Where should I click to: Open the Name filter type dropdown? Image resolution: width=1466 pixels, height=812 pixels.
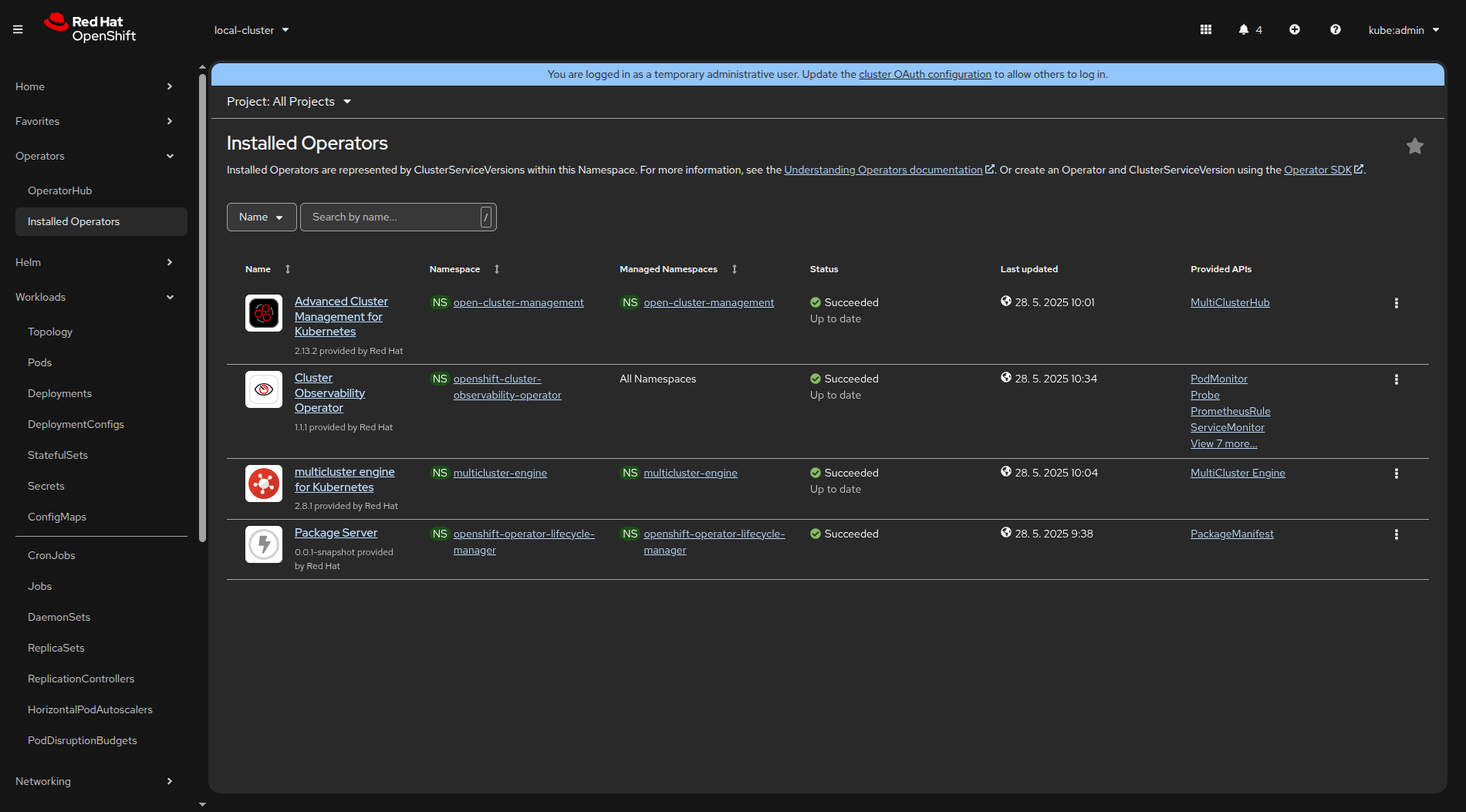(x=261, y=217)
